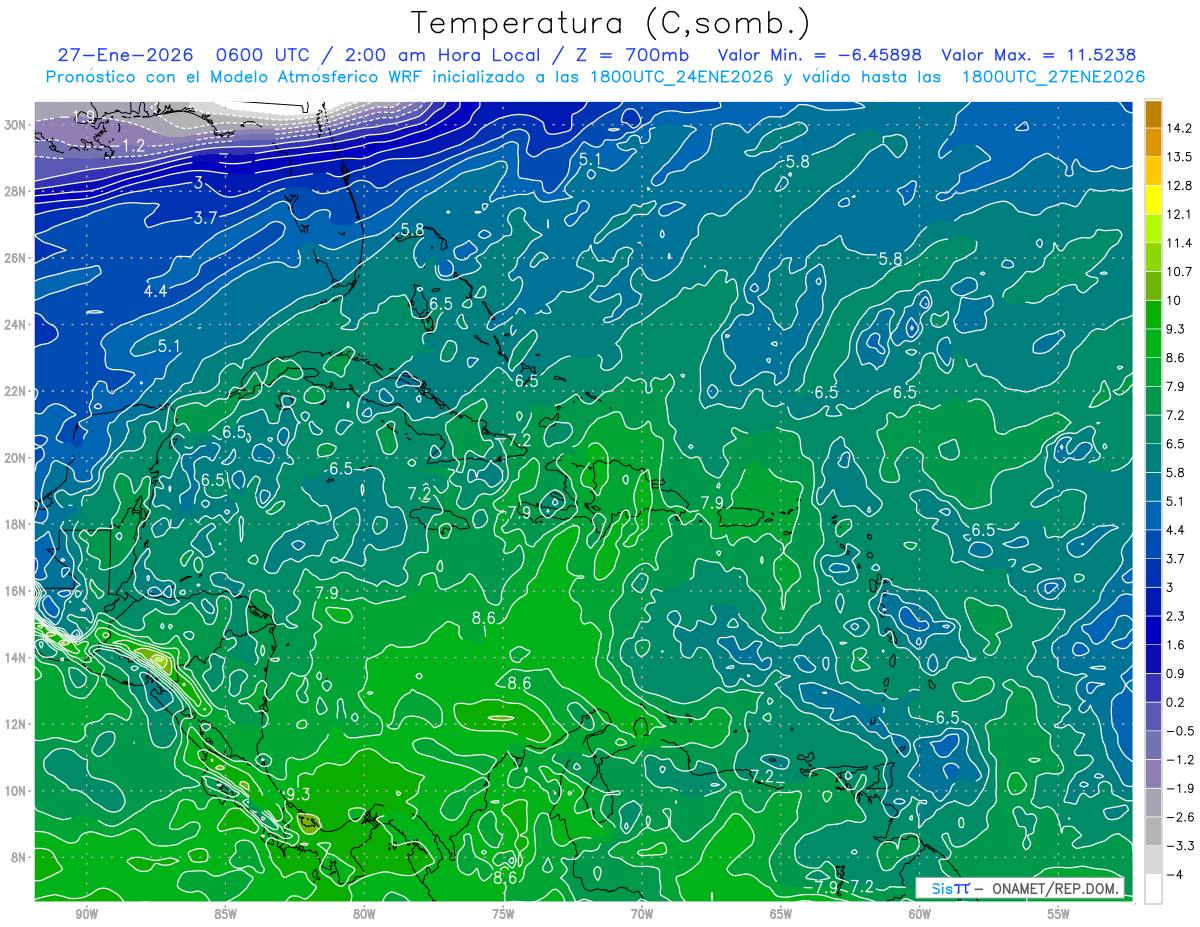
Task: Click latitude axis label "12N"
Action: click(x=15, y=724)
